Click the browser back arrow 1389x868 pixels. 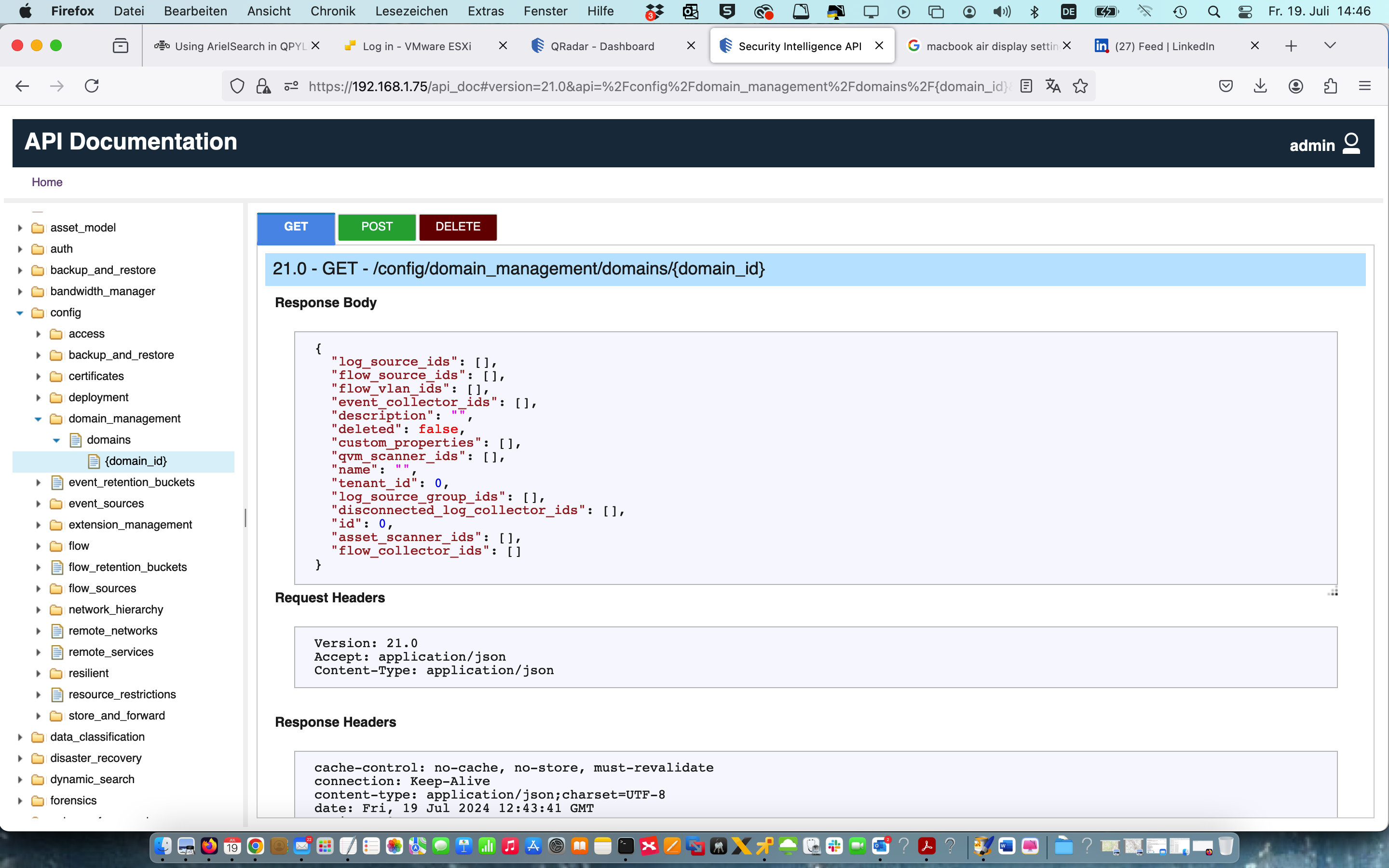pyautogui.click(x=22, y=86)
